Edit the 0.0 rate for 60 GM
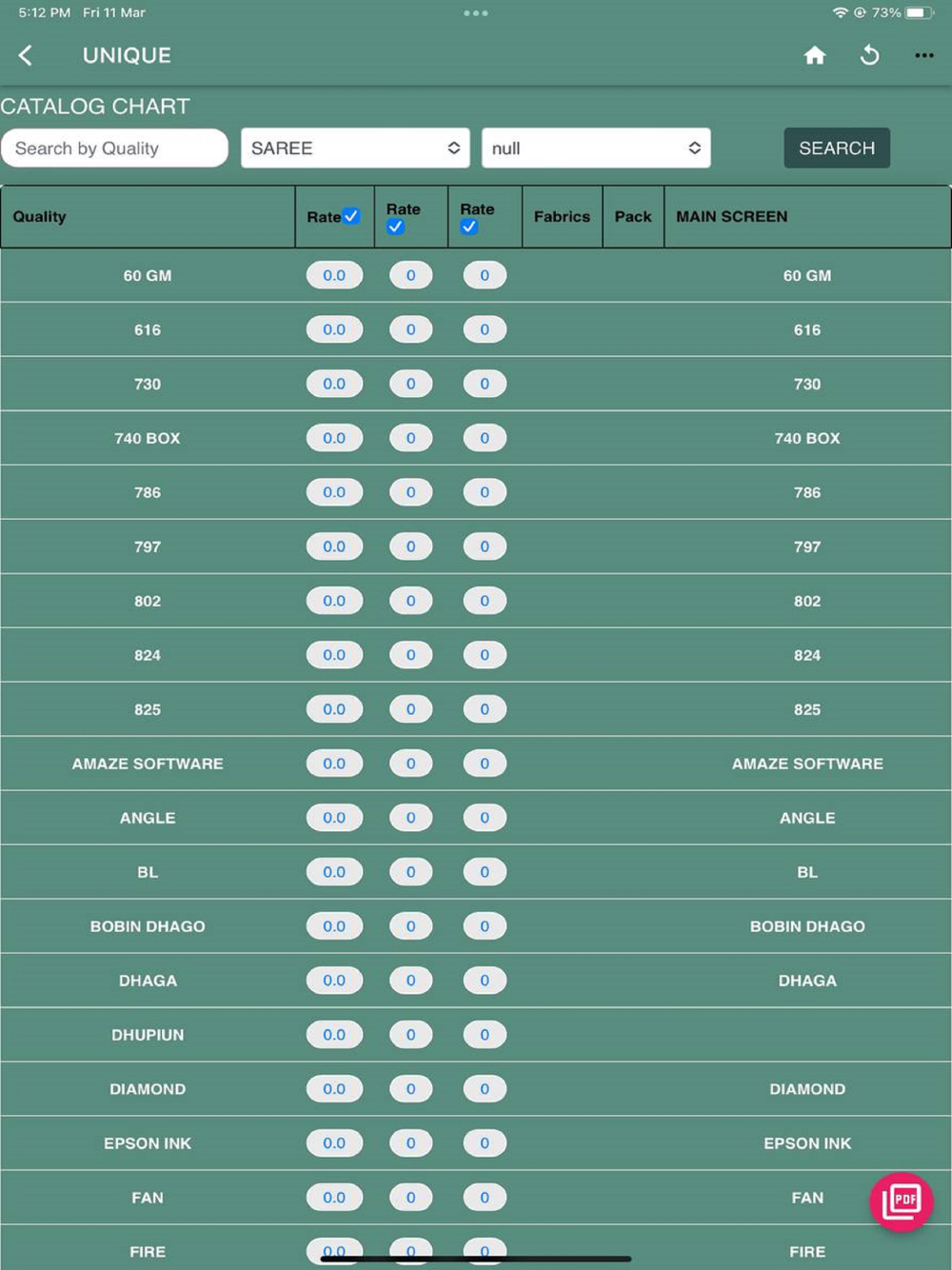Viewport: 952px width, 1270px height. click(x=334, y=275)
